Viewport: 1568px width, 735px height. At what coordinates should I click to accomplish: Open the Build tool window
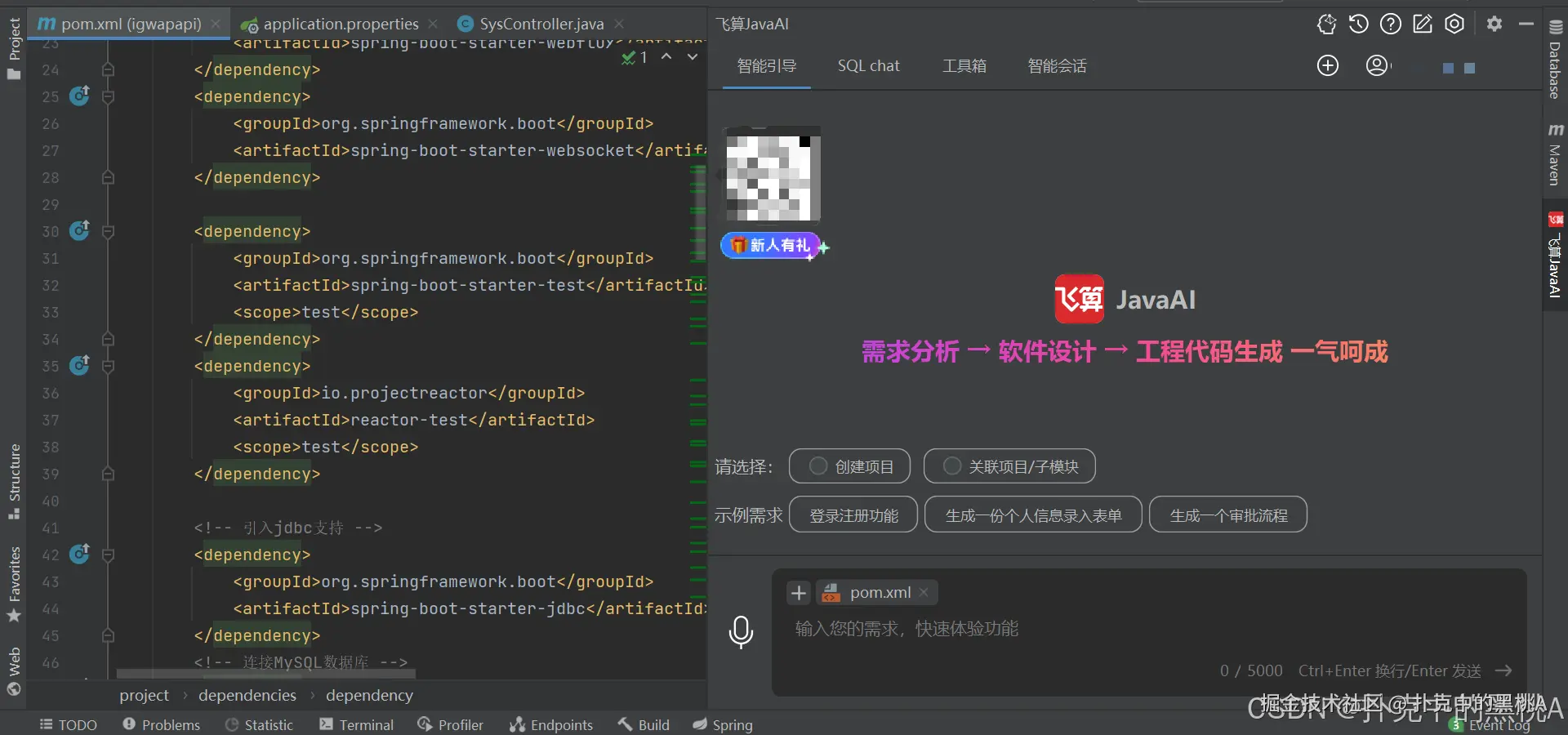(644, 724)
